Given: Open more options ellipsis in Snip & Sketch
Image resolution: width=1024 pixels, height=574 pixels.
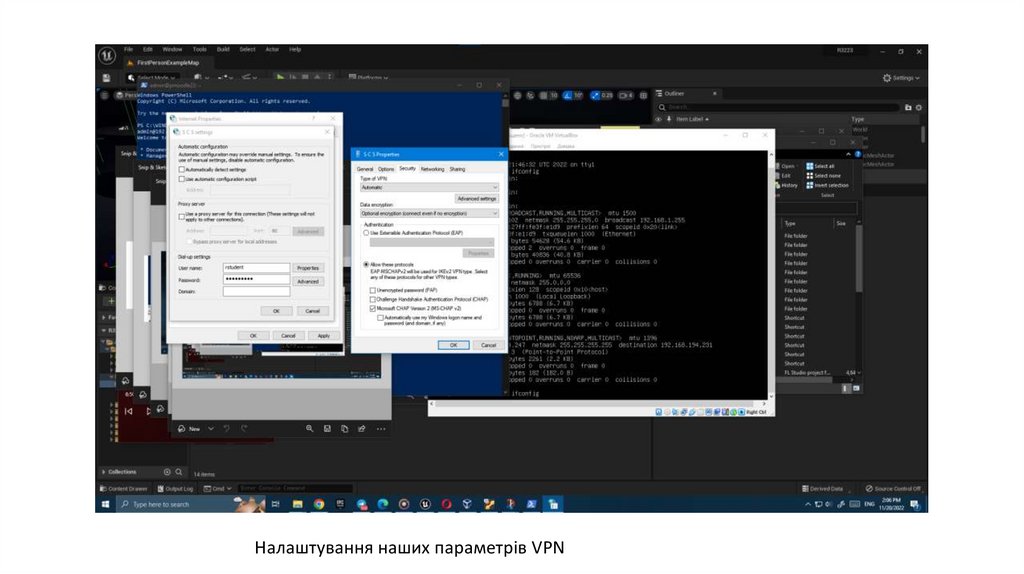Looking at the screenshot, I should click(381, 429).
